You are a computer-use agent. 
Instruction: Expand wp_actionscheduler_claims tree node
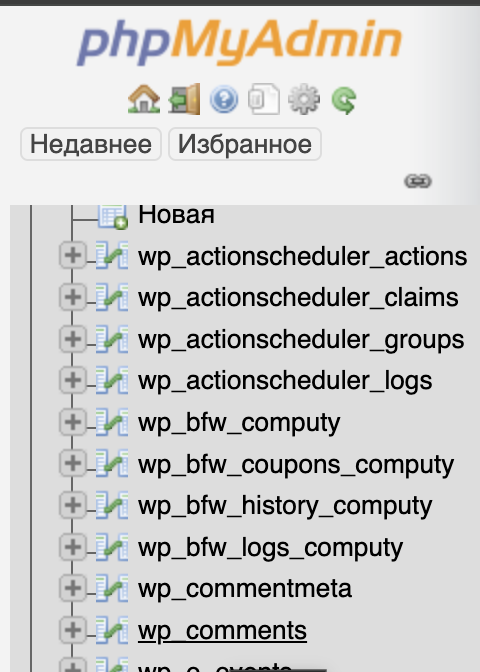click(x=73, y=297)
